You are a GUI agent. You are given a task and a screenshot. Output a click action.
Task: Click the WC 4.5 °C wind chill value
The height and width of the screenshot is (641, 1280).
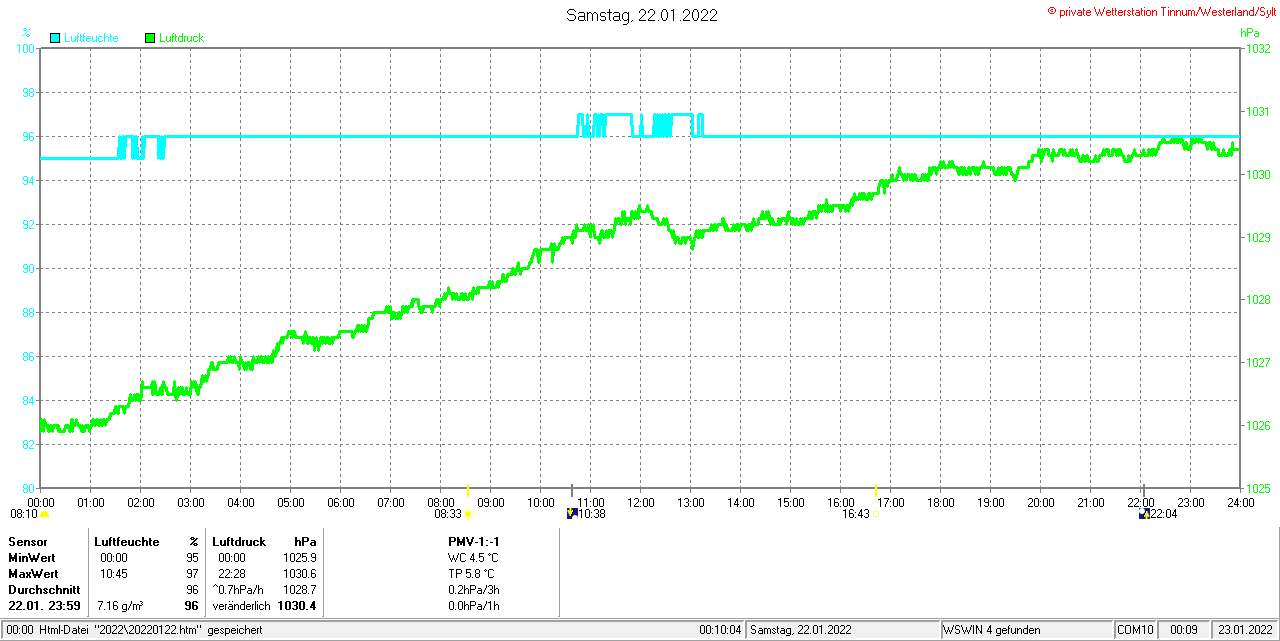[472, 557]
